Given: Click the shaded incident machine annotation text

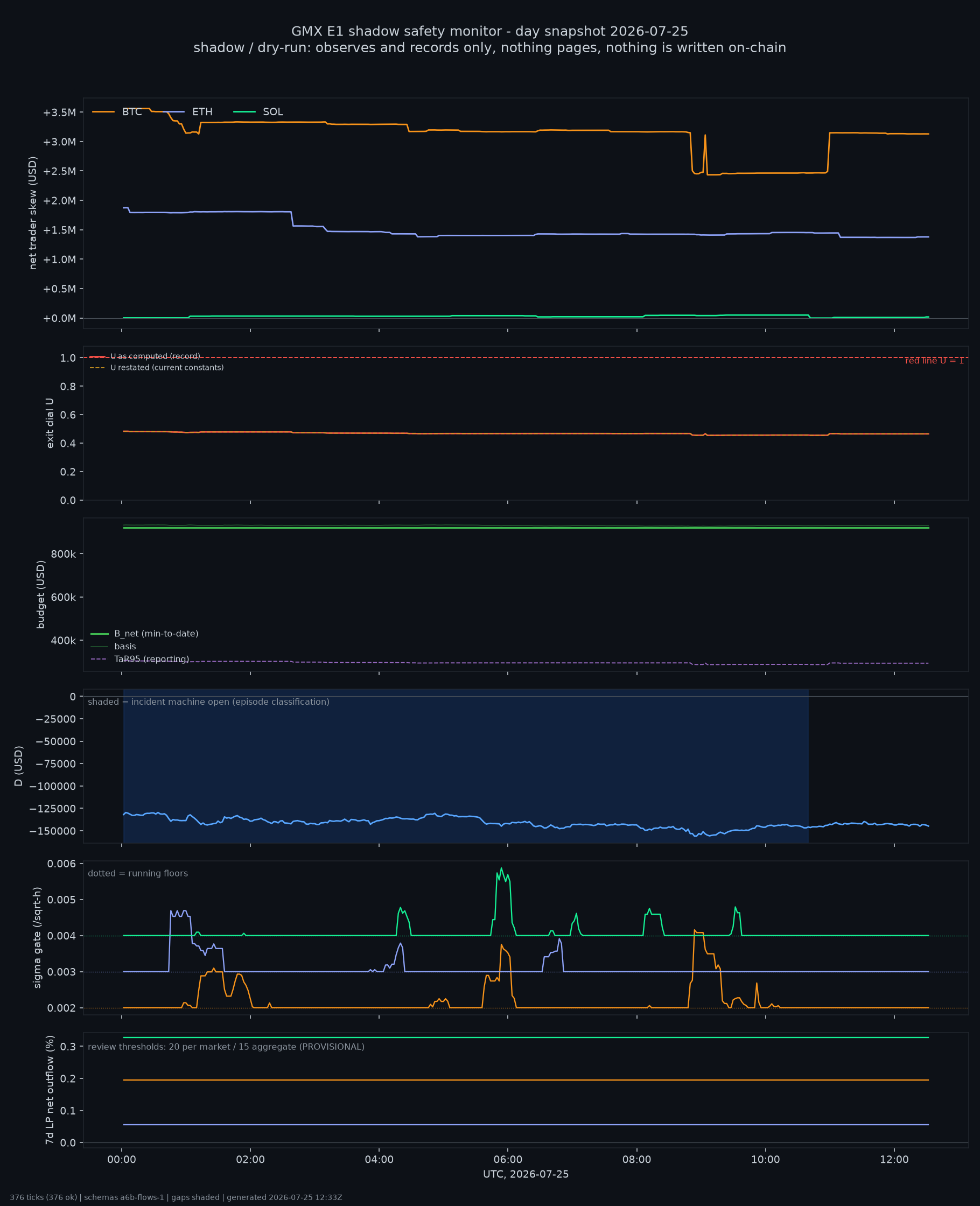Looking at the screenshot, I should (x=209, y=702).
